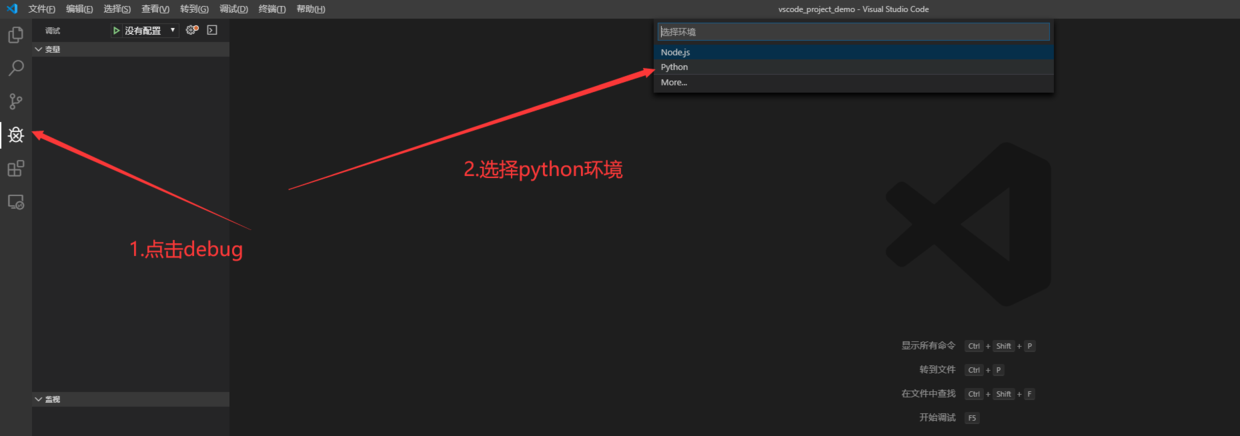
Task: Open the Search magnifier in activity bar
Action: 15,68
